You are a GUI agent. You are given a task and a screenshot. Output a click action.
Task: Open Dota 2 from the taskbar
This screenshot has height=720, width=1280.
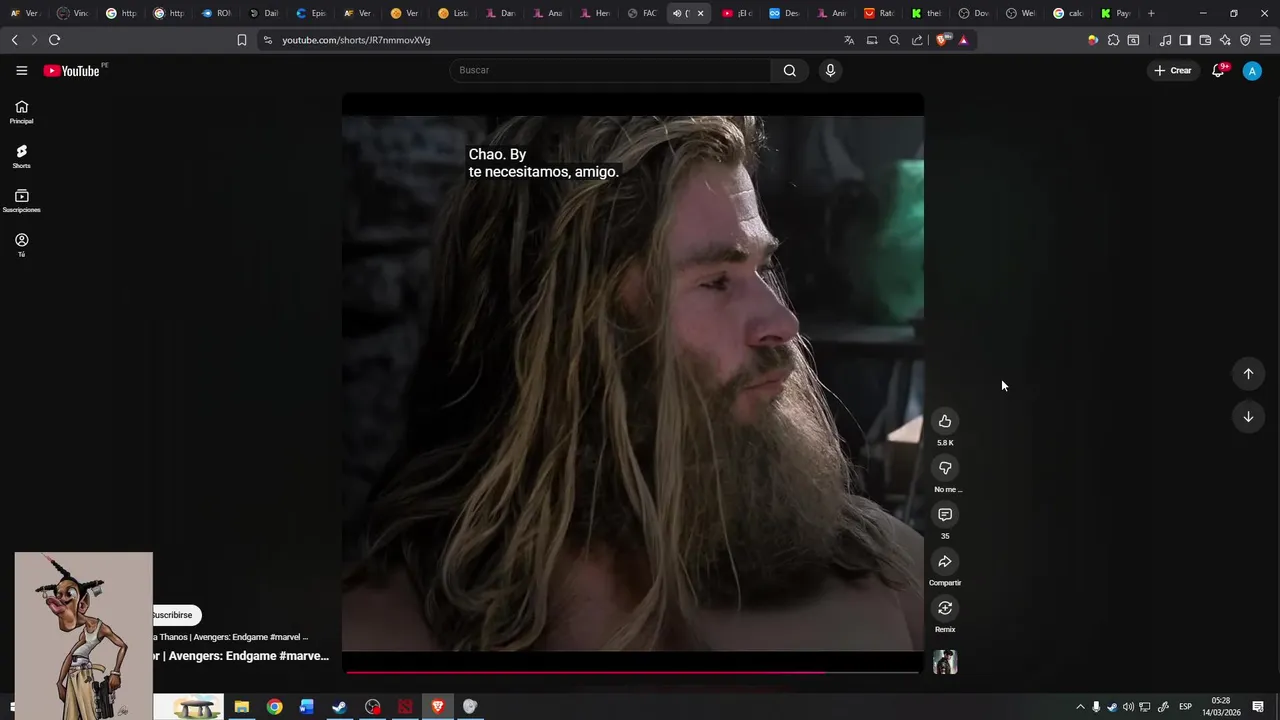pos(405,707)
